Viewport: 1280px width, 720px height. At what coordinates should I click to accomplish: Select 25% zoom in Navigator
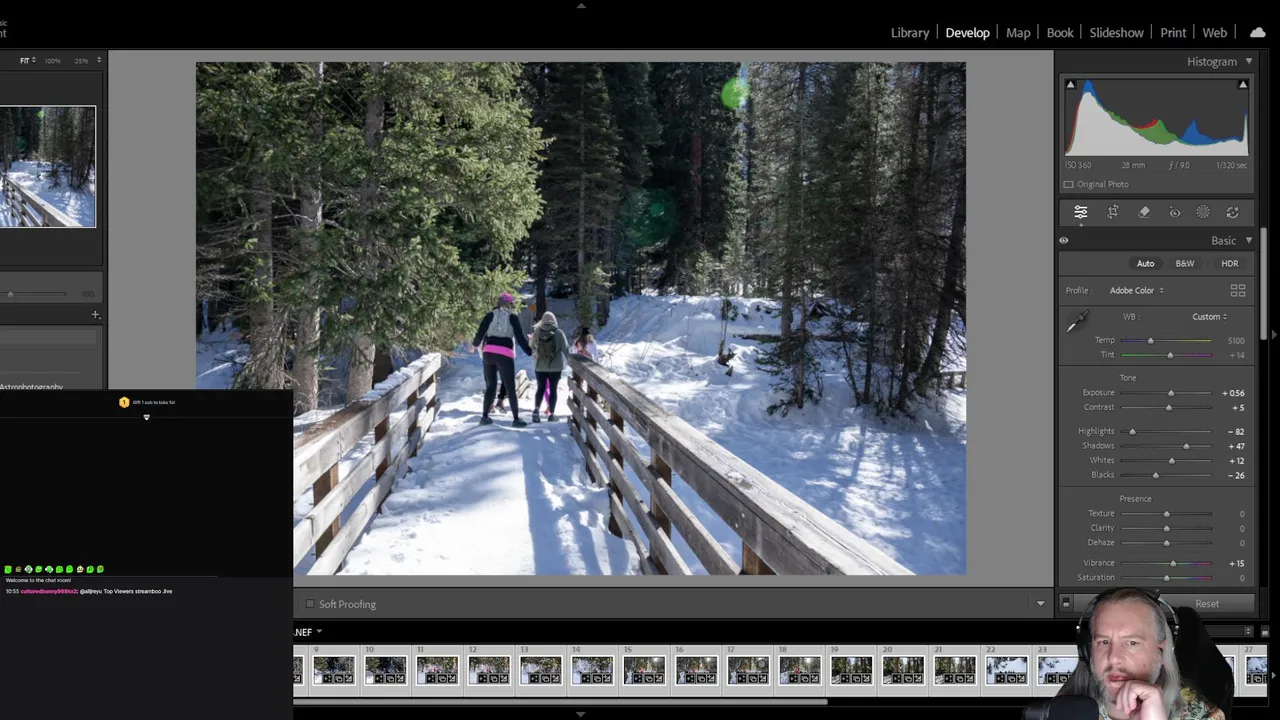click(81, 60)
